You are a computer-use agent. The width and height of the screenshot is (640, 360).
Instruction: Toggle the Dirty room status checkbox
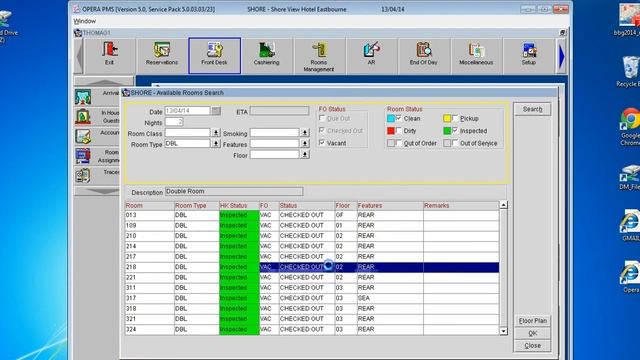coord(399,131)
